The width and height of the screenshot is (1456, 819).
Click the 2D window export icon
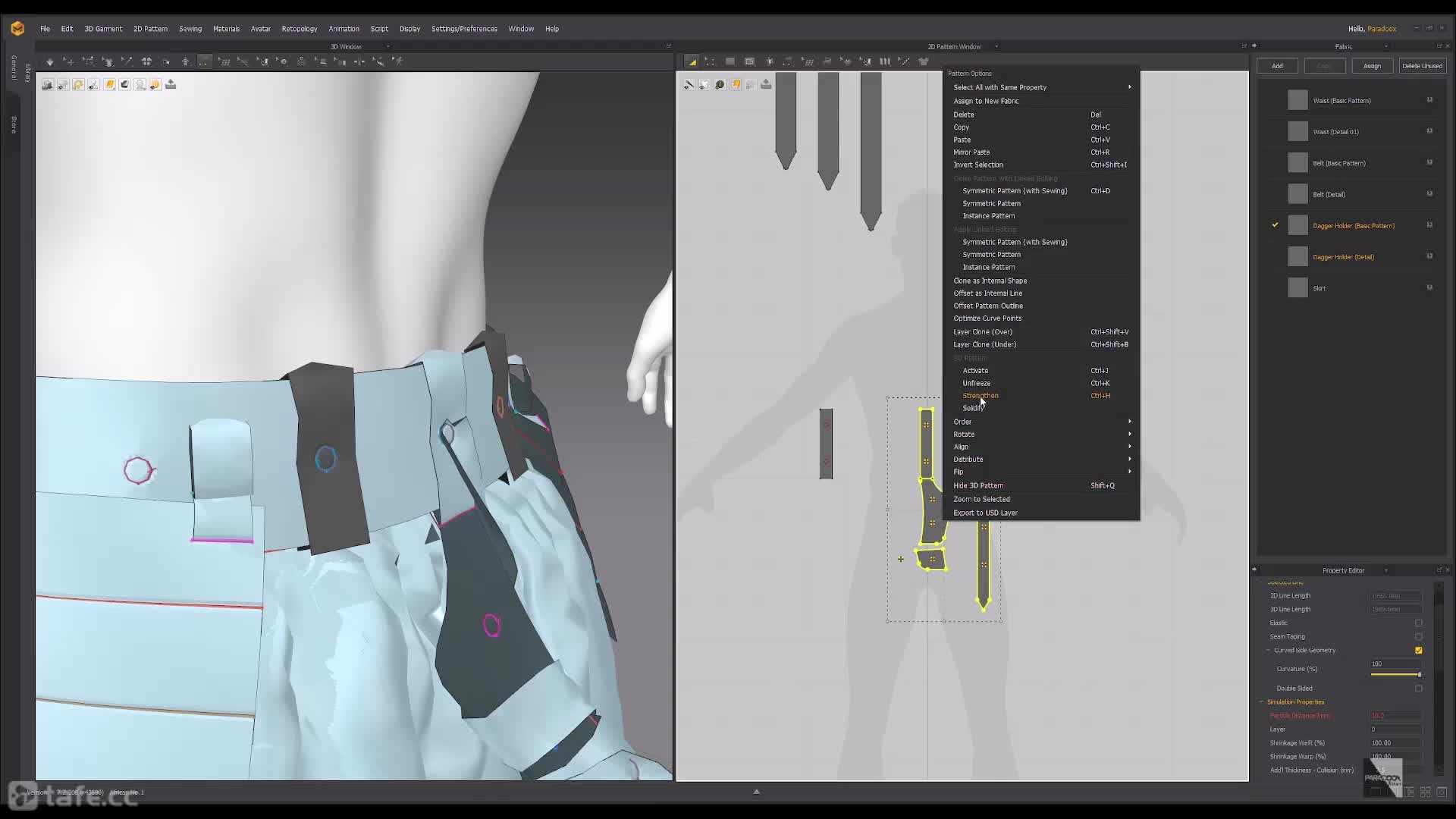766,85
